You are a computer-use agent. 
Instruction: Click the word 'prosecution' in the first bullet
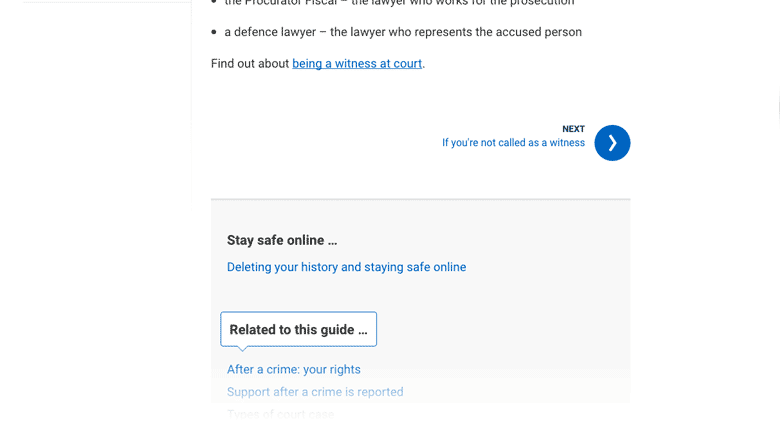click(x=542, y=3)
